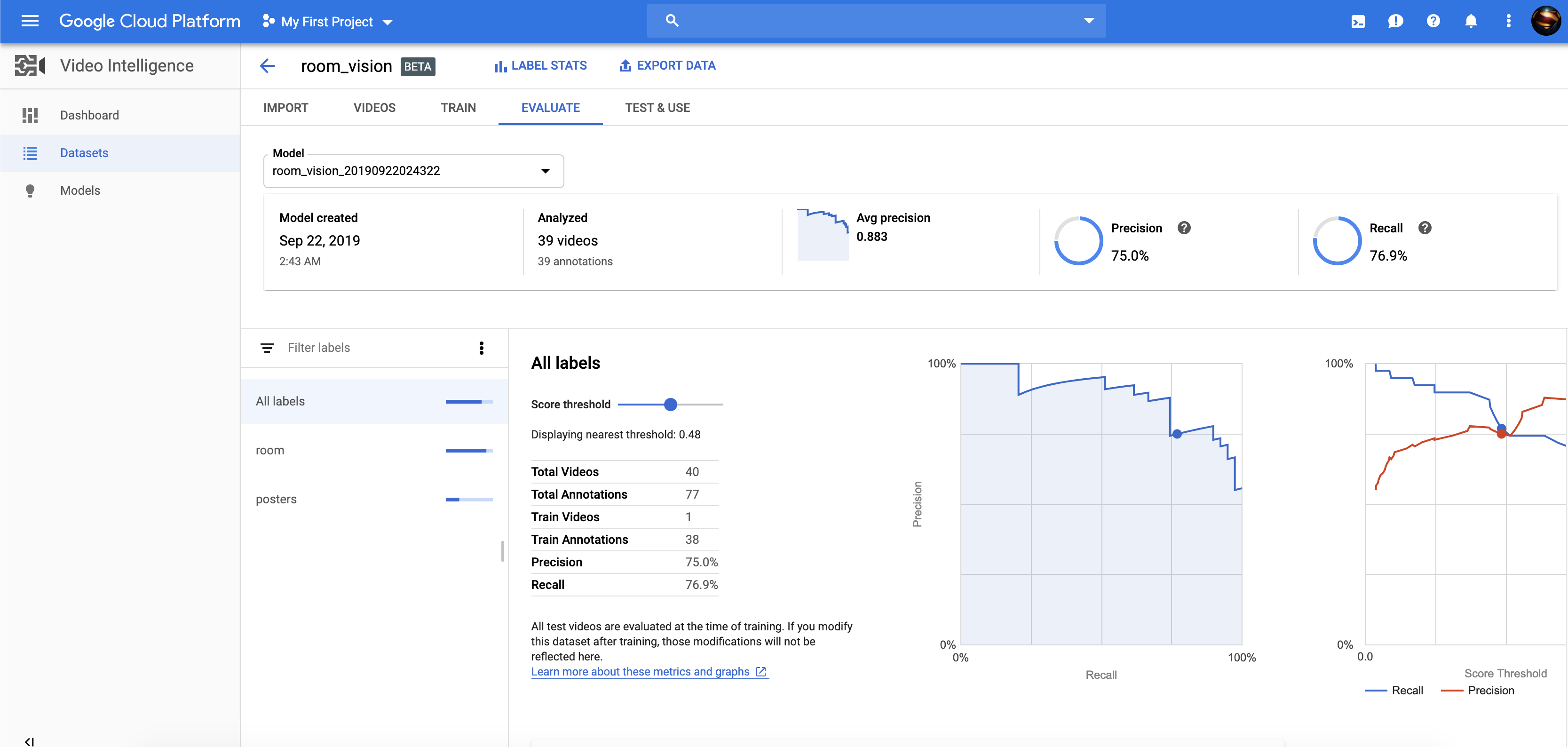This screenshot has width=1568, height=747.
Task: Go back using the left arrow
Action: [267, 66]
